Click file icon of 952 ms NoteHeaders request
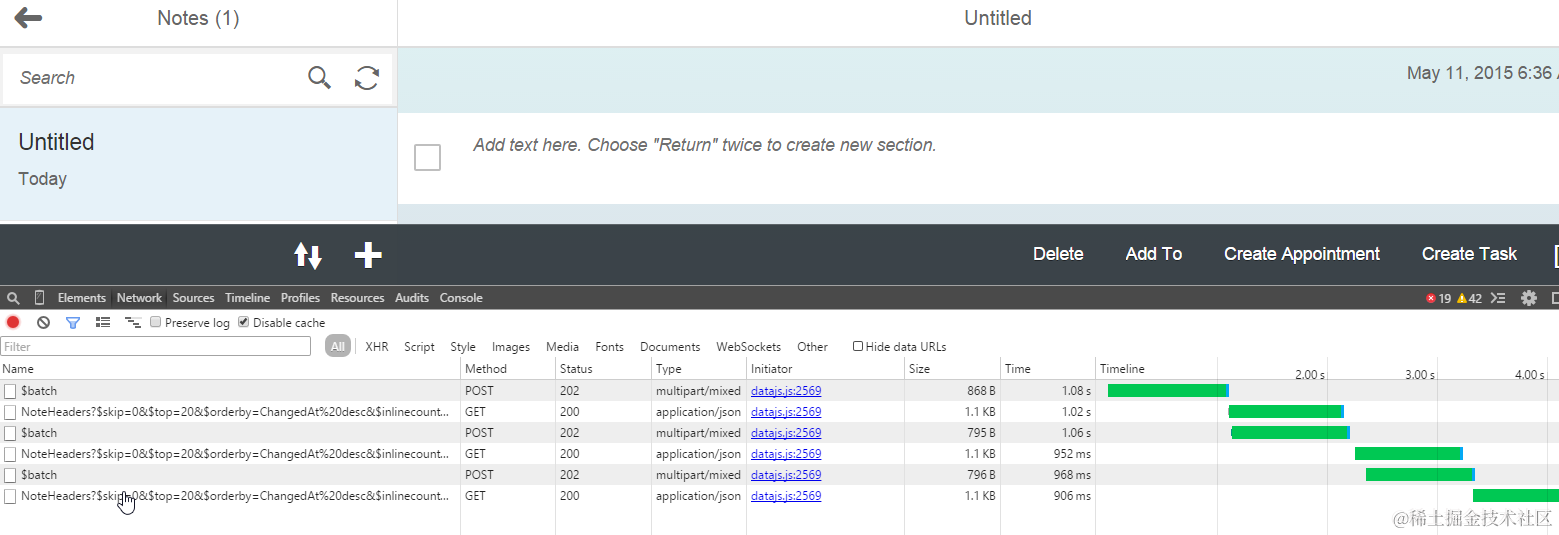The image size is (1559, 535). click(10, 454)
